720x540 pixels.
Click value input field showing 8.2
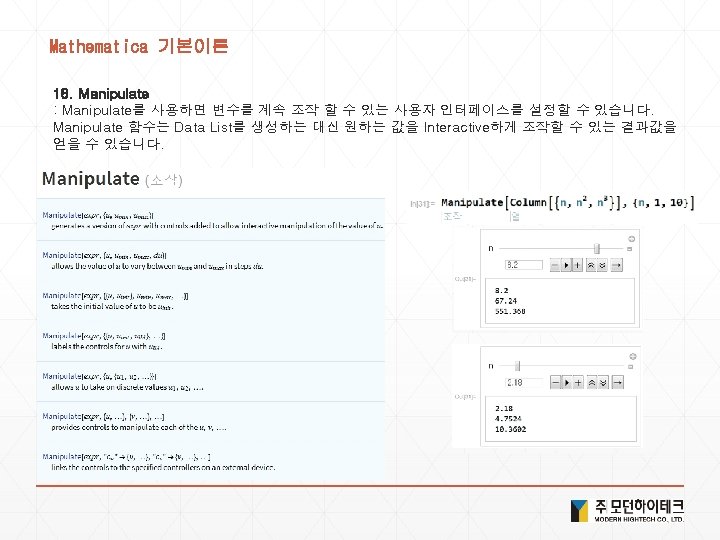tap(524, 264)
